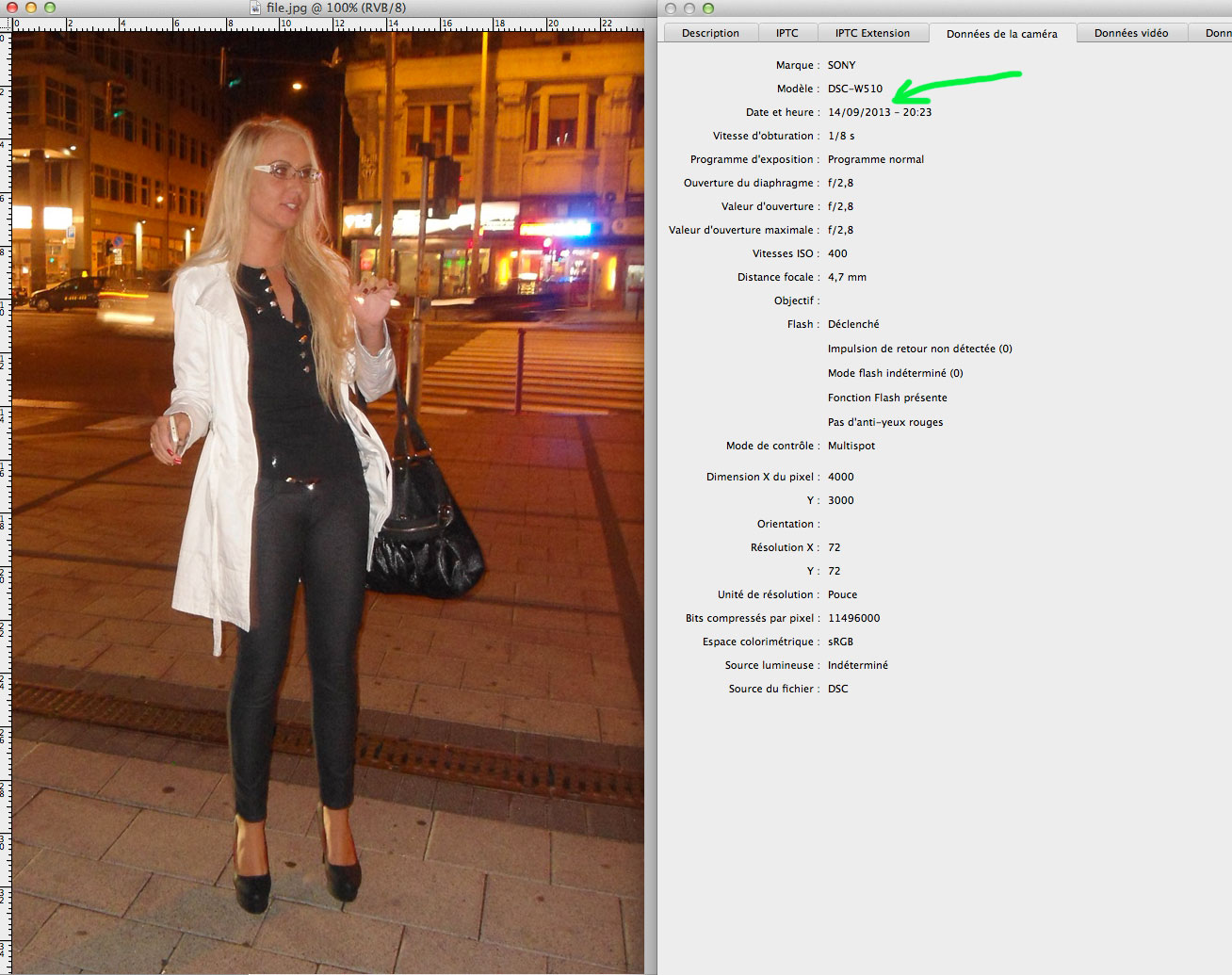Image resolution: width=1232 pixels, height=975 pixels.
Task: Open the IPTC tab
Action: [x=786, y=33]
